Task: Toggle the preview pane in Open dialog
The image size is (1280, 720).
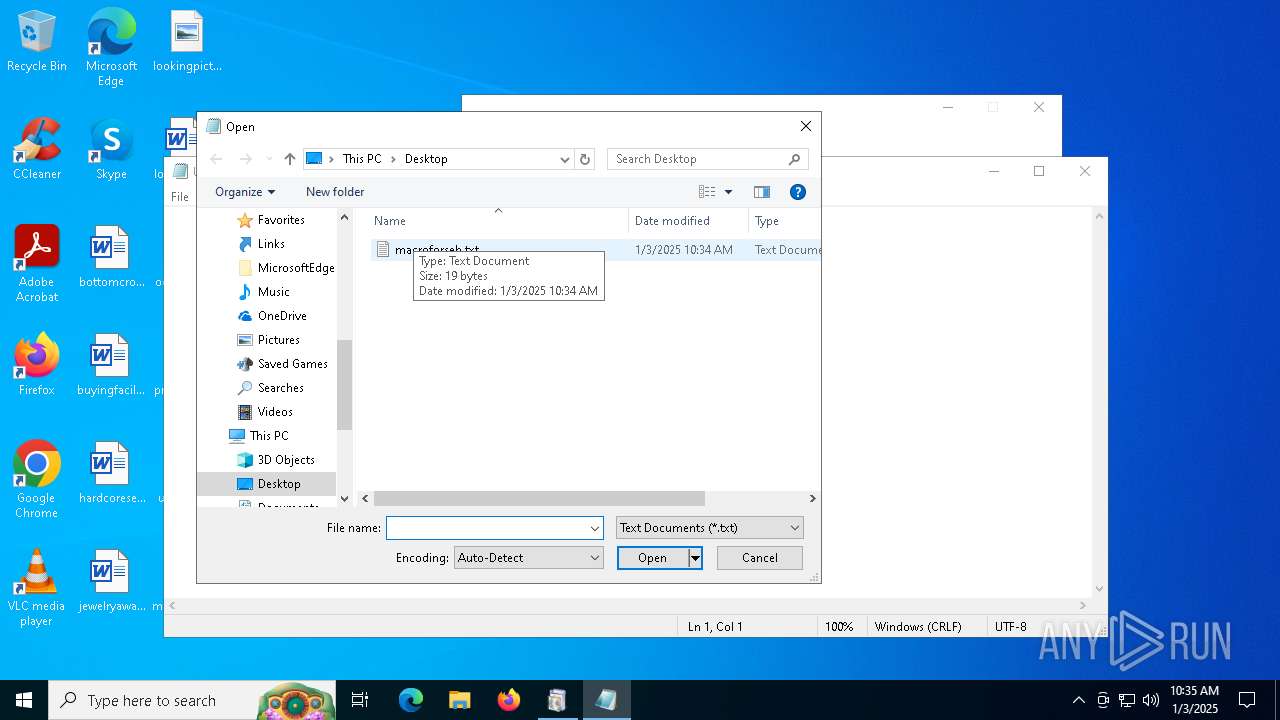Action: pos(762,192)
